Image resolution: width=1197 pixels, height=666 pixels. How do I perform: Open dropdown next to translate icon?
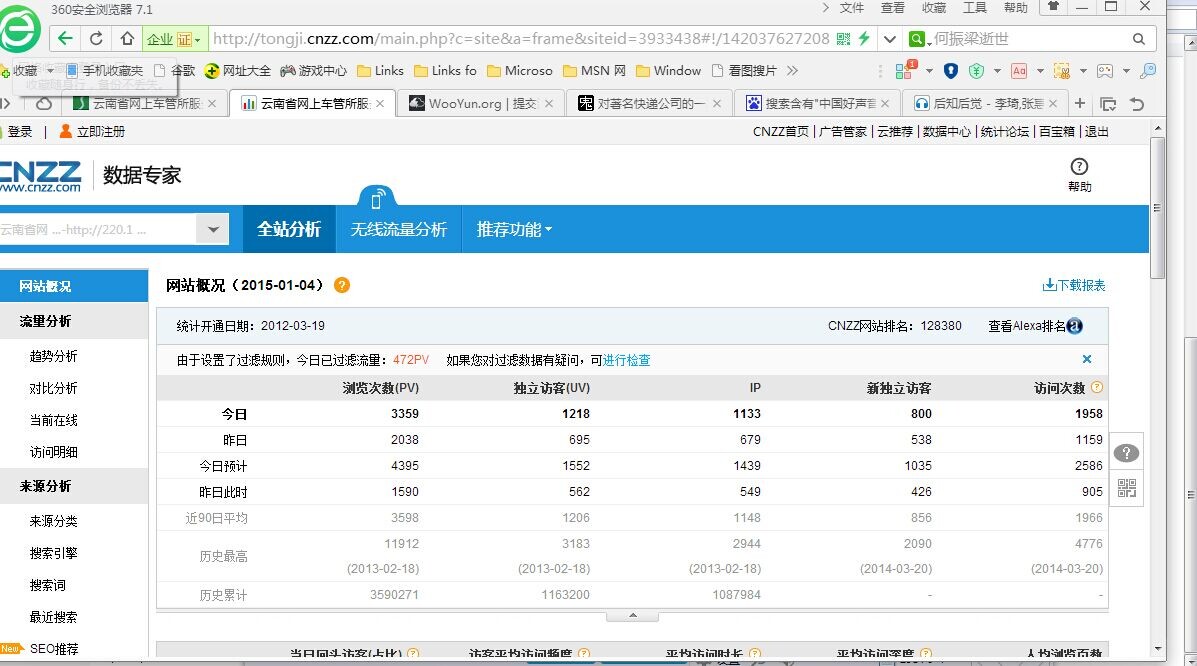[x=1040, y=71]
